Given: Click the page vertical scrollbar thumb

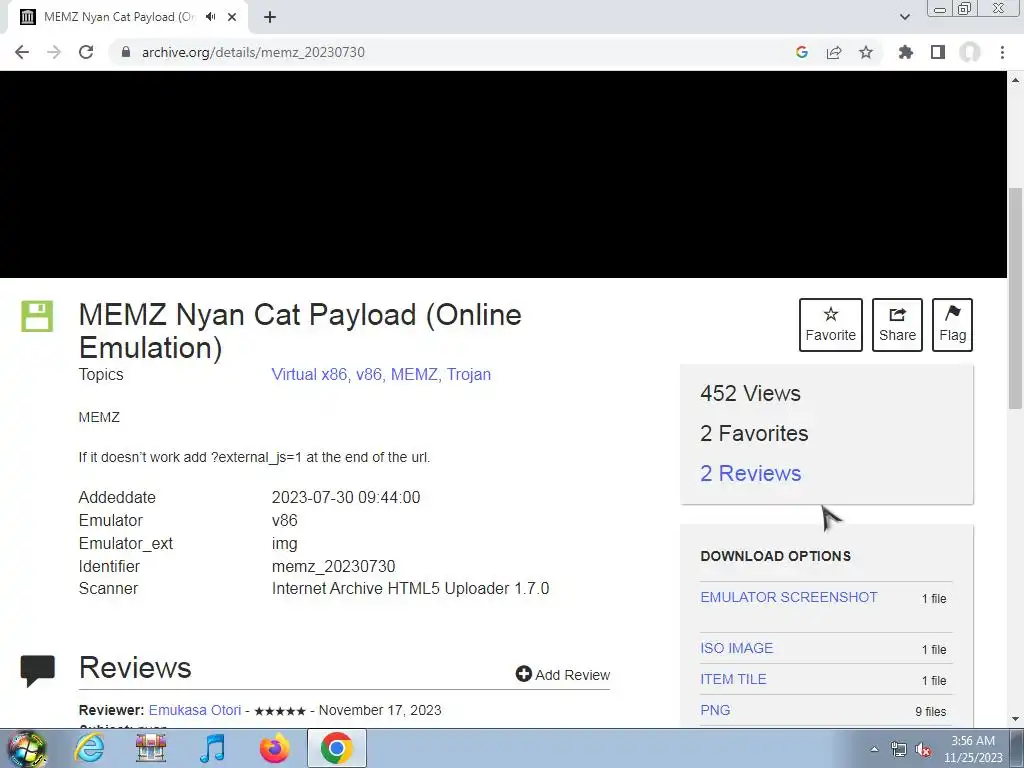Looking at the screenshot, I should point(1015,298).
